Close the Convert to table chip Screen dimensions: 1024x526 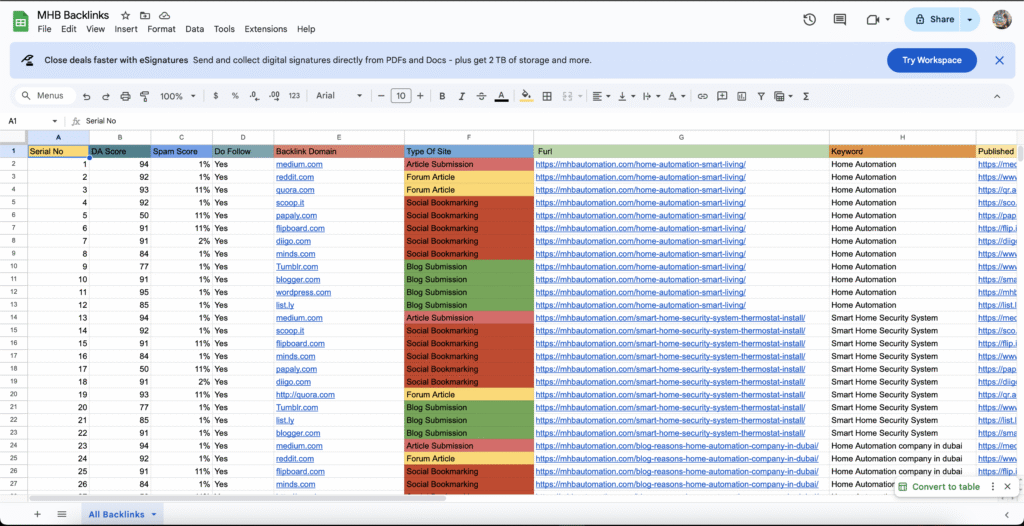[1008, 487]
